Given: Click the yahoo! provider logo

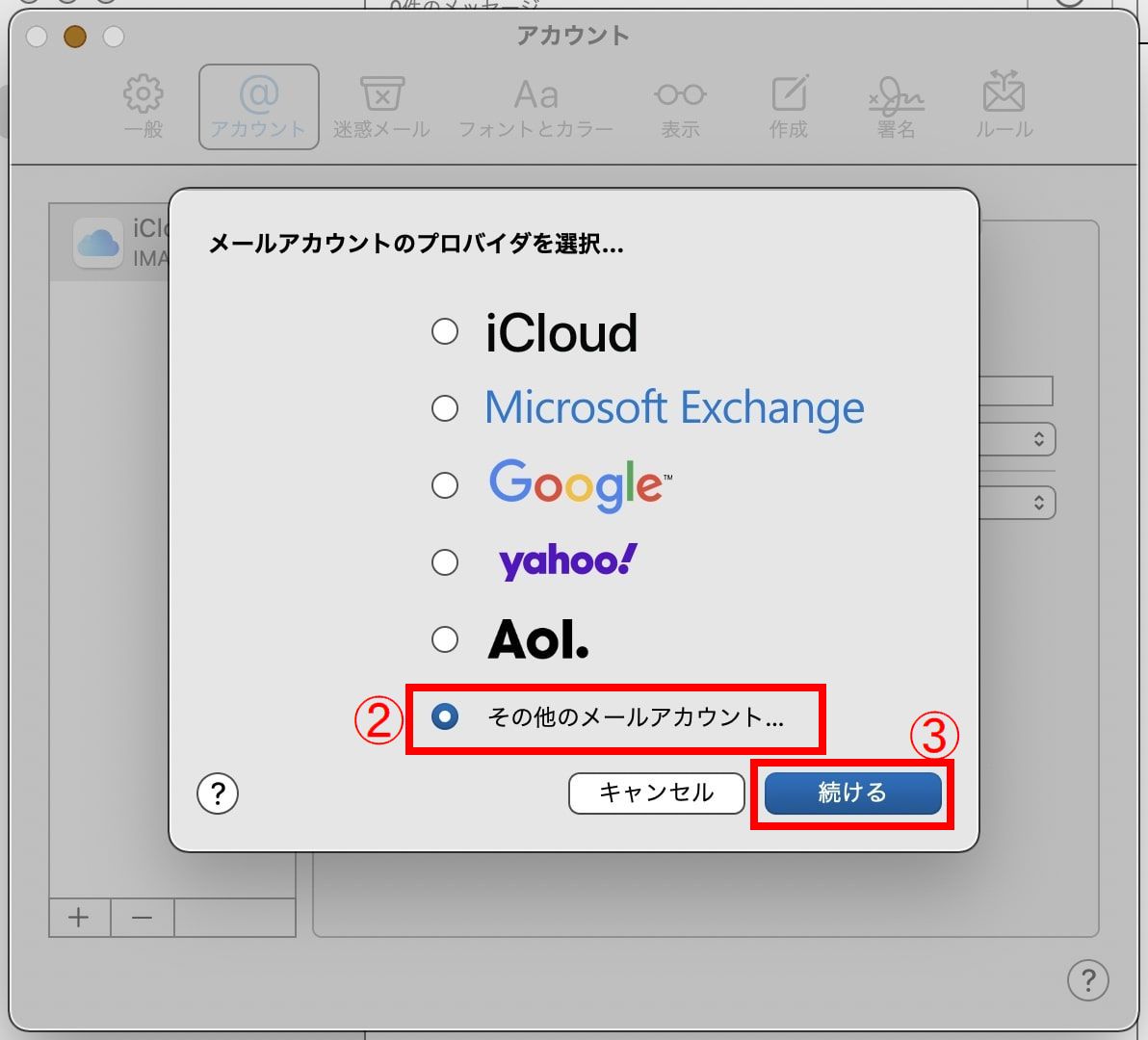Looking at the screenshot, I should point(567,562).
